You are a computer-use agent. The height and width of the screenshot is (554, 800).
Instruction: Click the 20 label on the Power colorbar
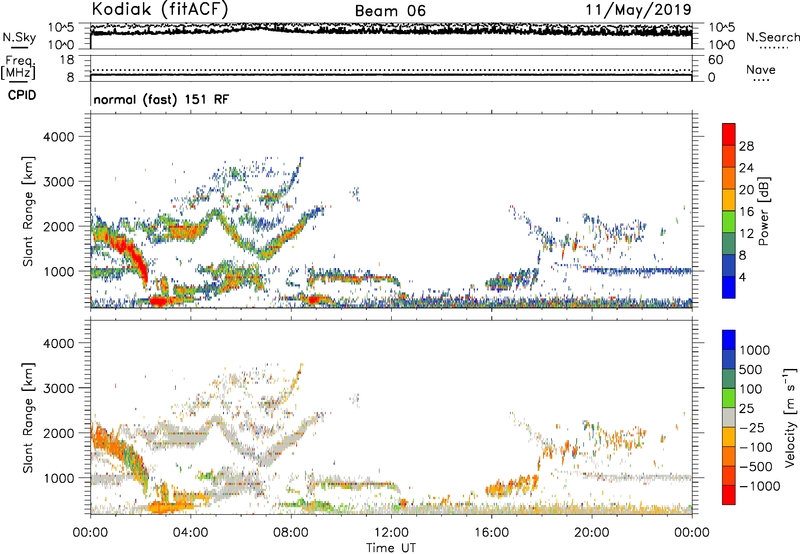click(x=746, y=190)
